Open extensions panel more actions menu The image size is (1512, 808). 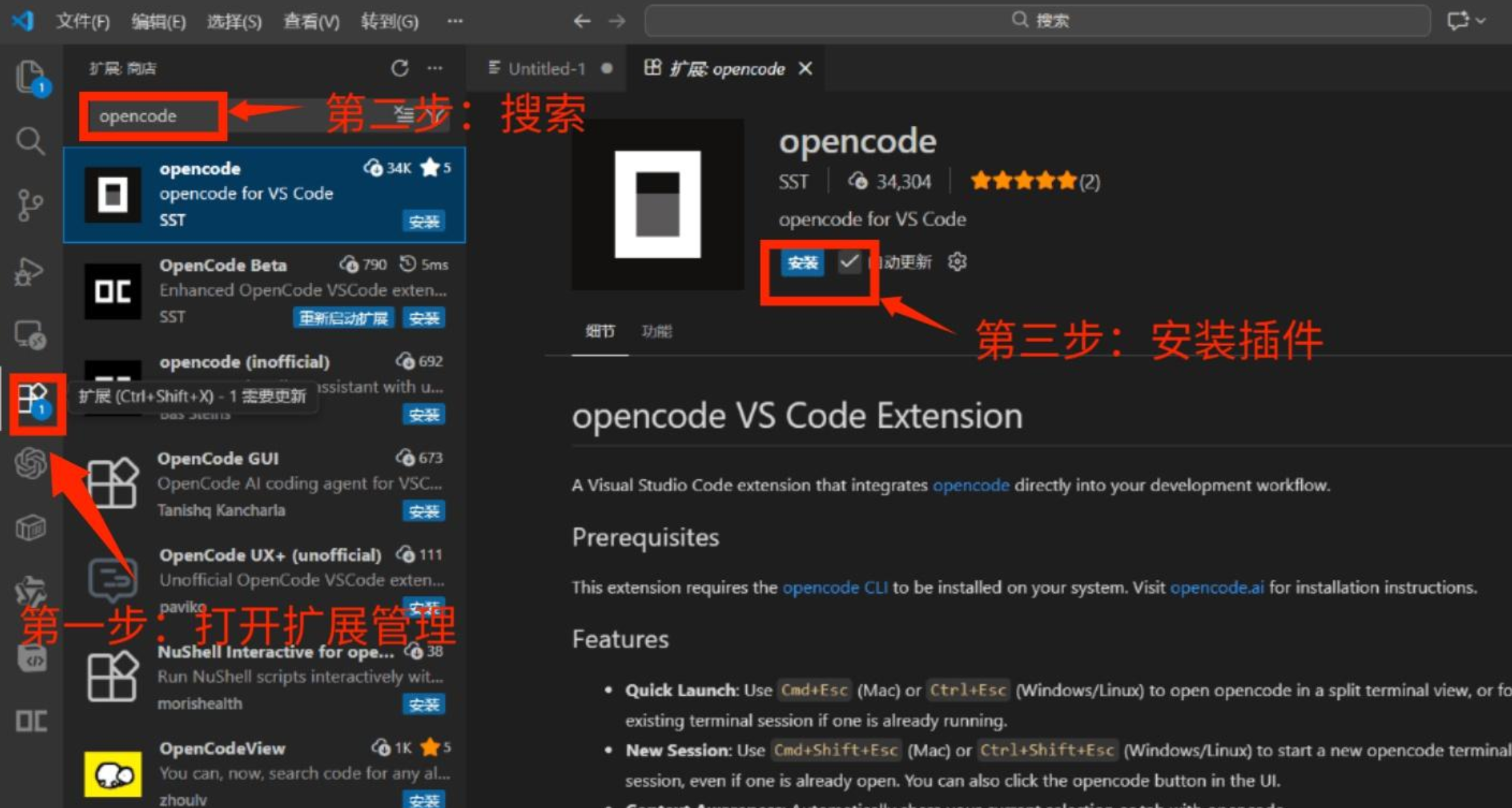(x=435, y=68)
